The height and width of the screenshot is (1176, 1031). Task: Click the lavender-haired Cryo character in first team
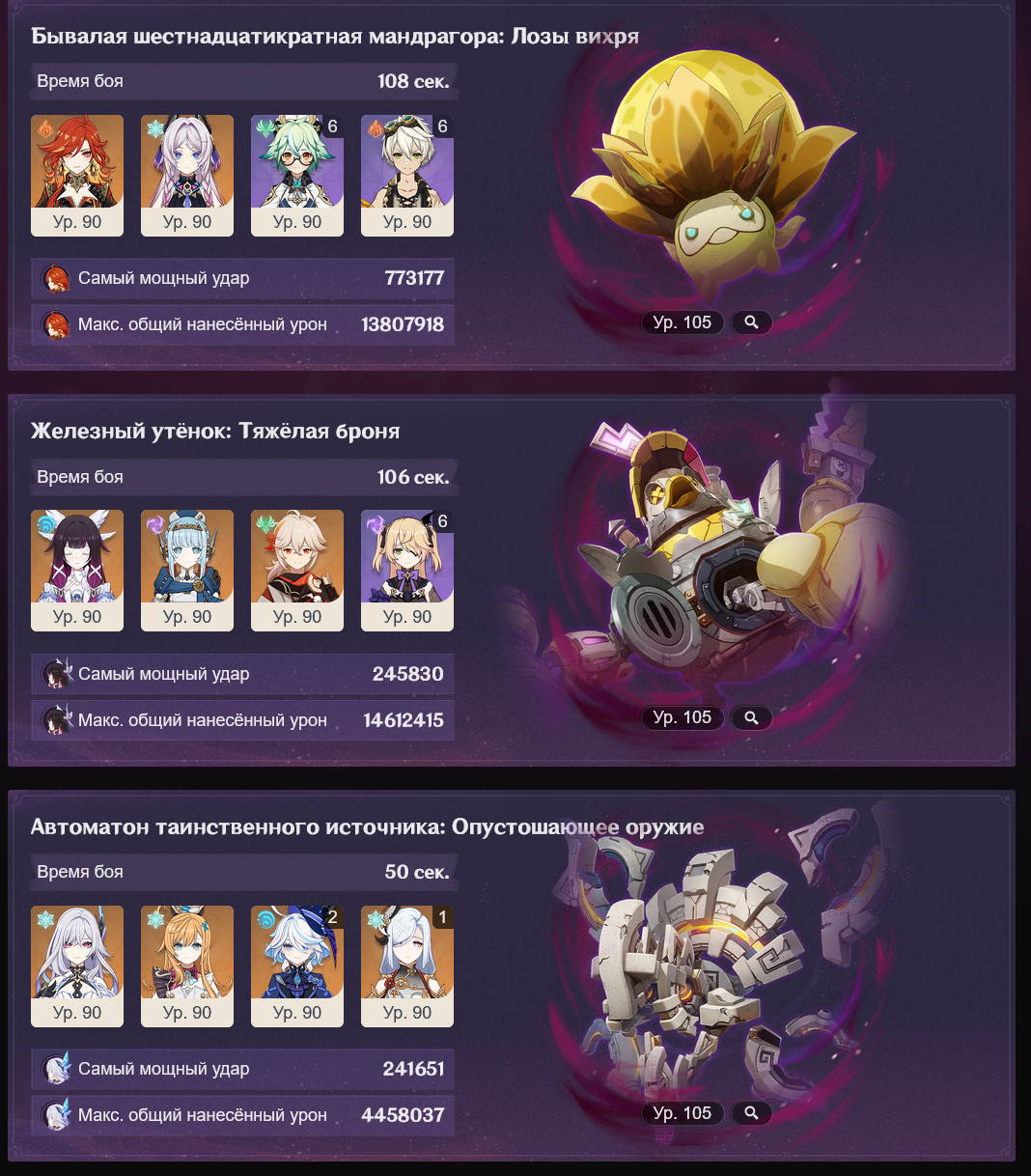[x=187, y=176]
